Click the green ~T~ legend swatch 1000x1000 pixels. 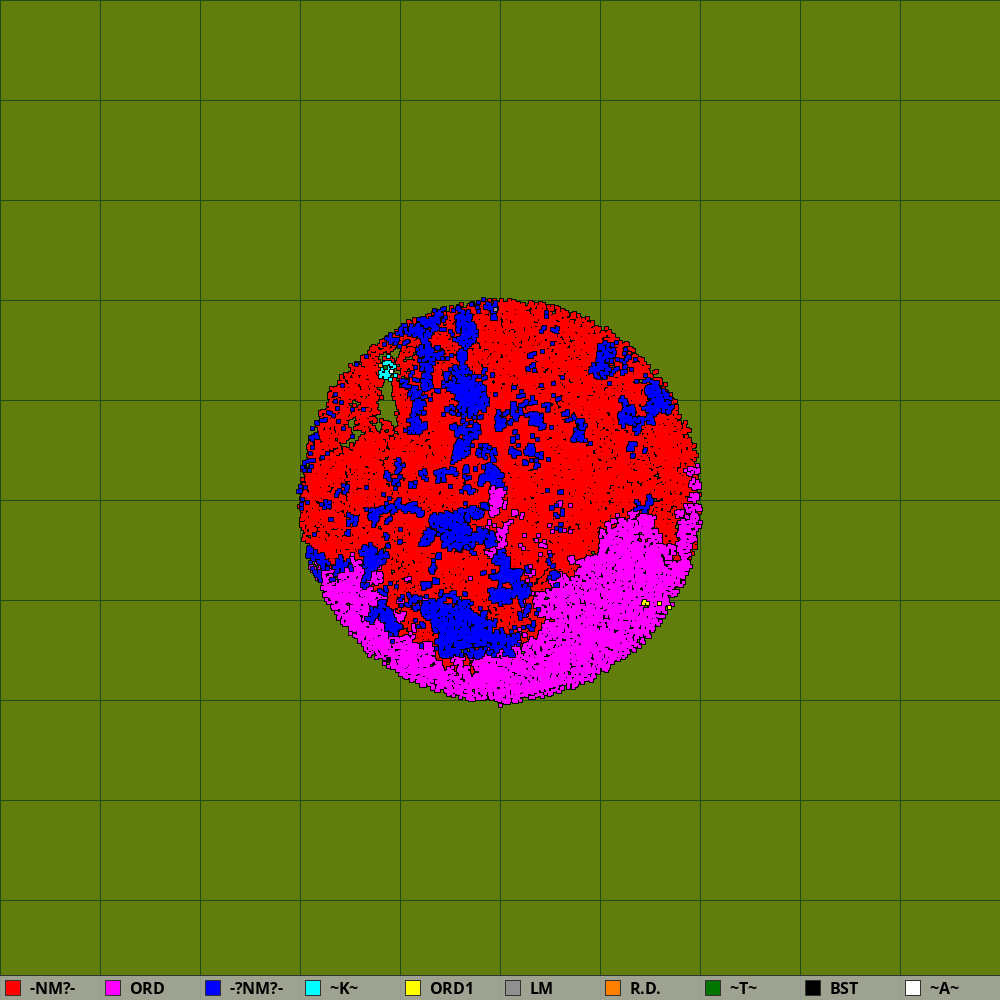pos(713,988)
